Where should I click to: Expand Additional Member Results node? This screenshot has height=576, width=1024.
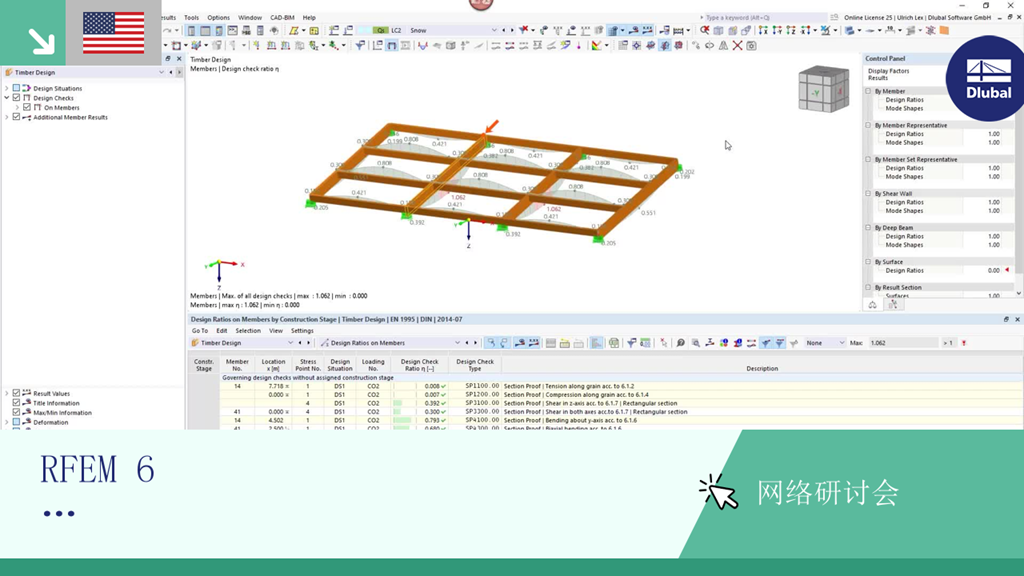click(7, 117)
